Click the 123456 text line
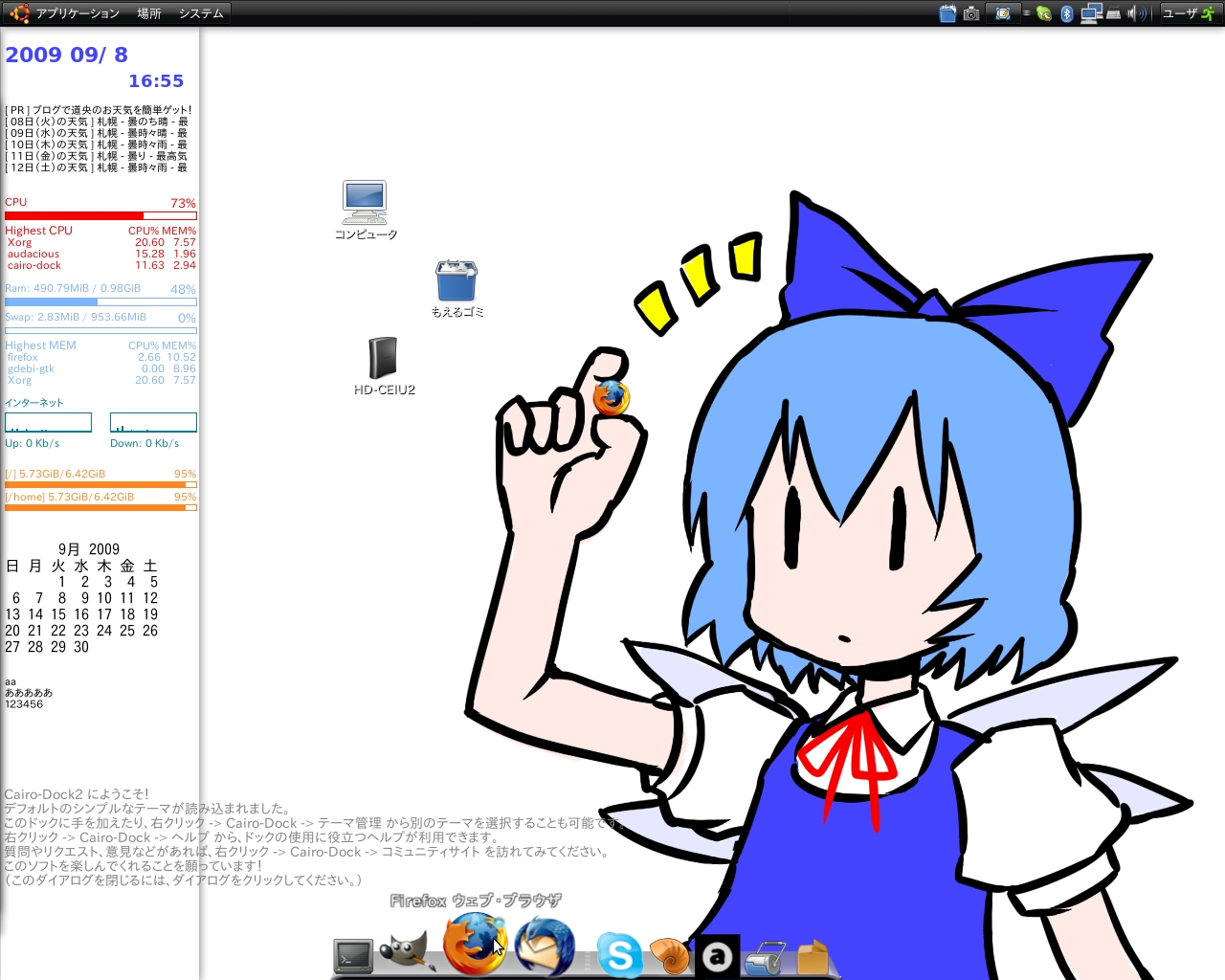Screen dimensions: 1225x980 click(24, 704)
